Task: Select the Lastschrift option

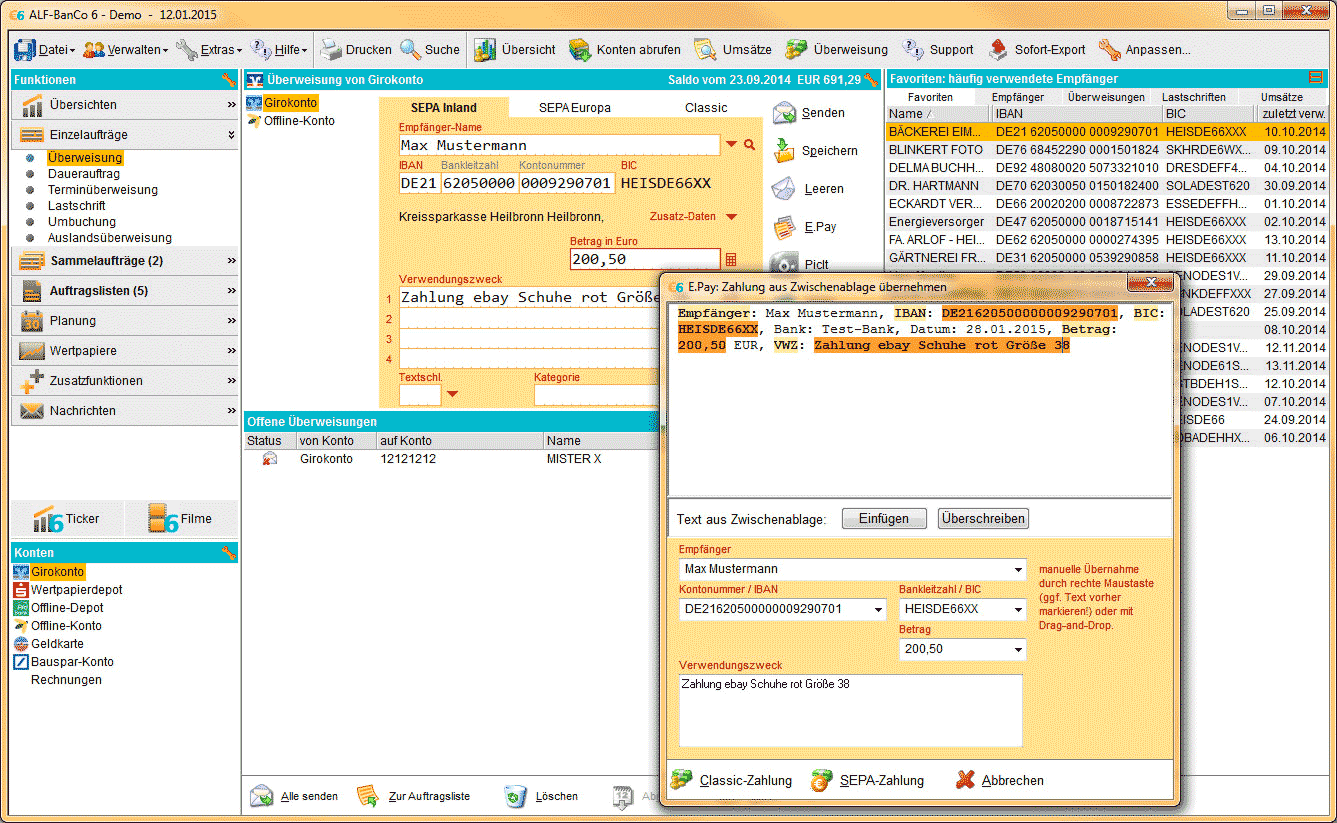Action: coord(79,206)
